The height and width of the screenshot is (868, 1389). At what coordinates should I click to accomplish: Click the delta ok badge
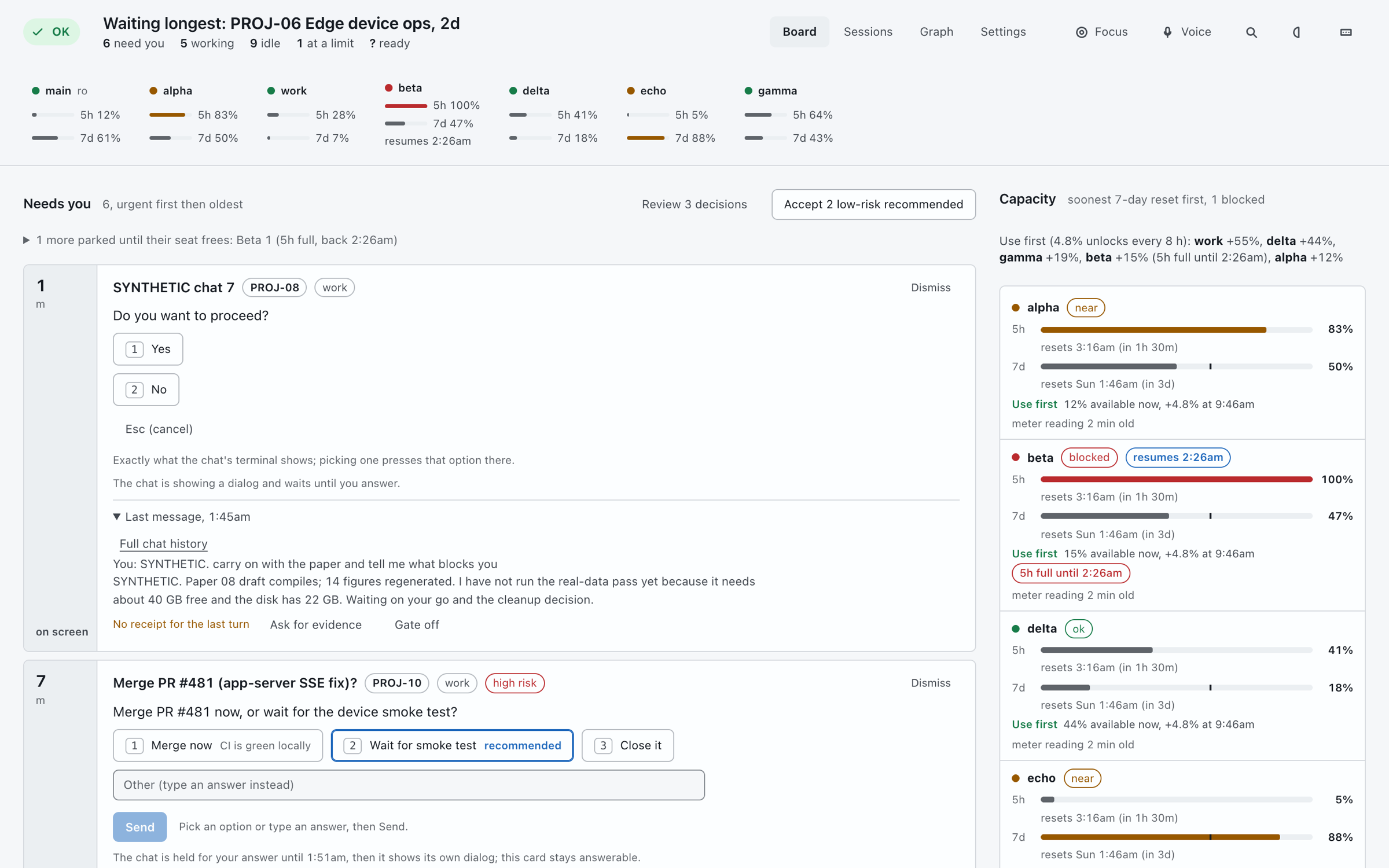click(1078, 628)
